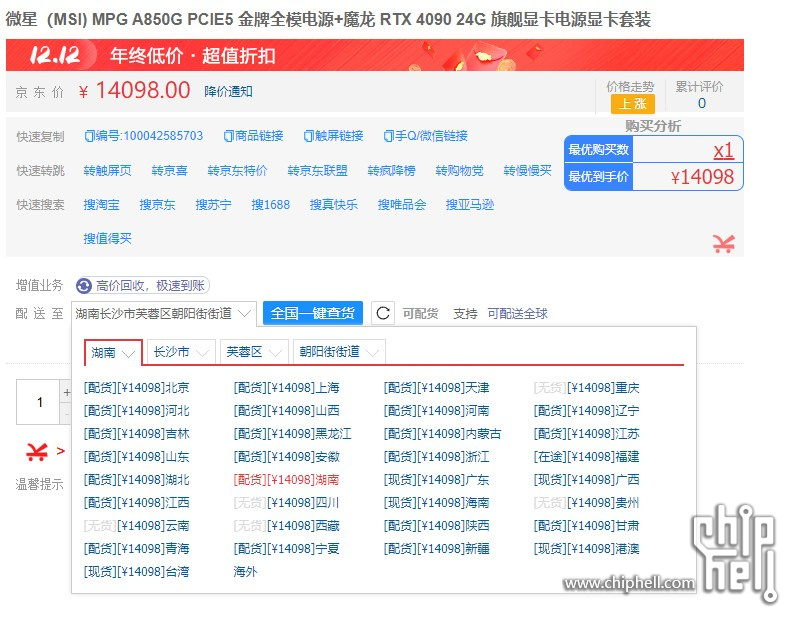Jump to 转京东特价
Screen dimensions: 791x618
[237, 171]
